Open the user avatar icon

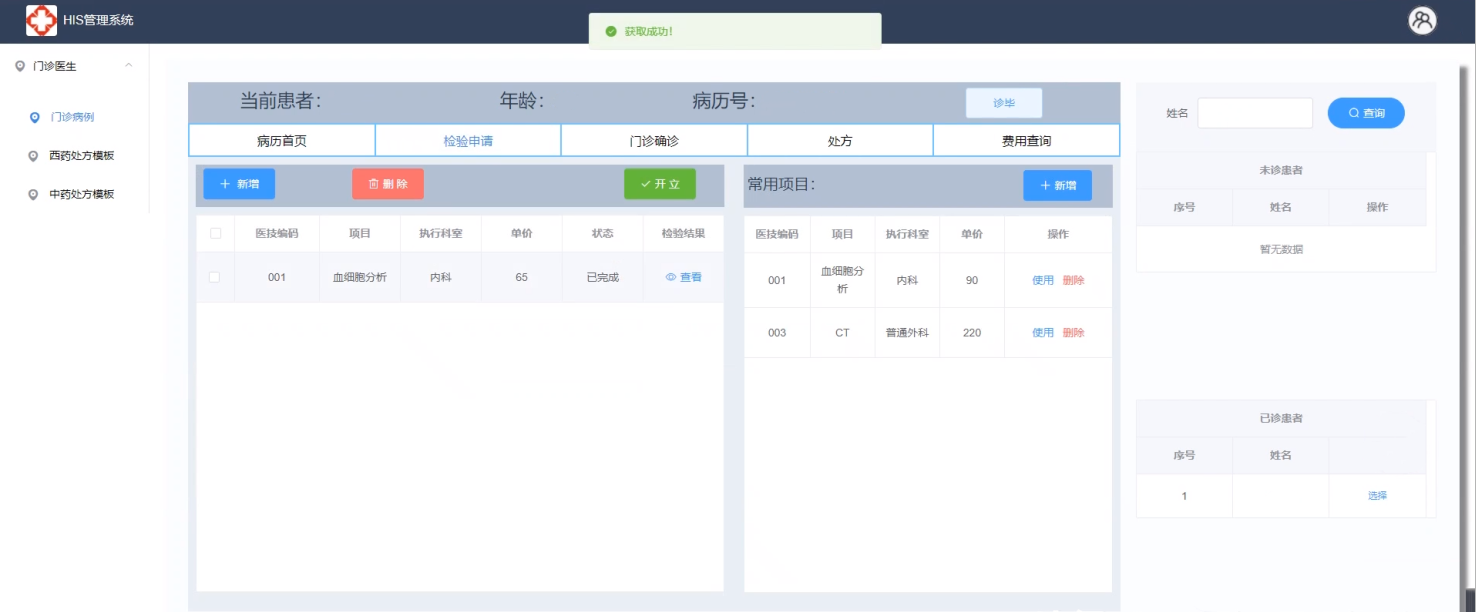click(x=1422, y=20)
